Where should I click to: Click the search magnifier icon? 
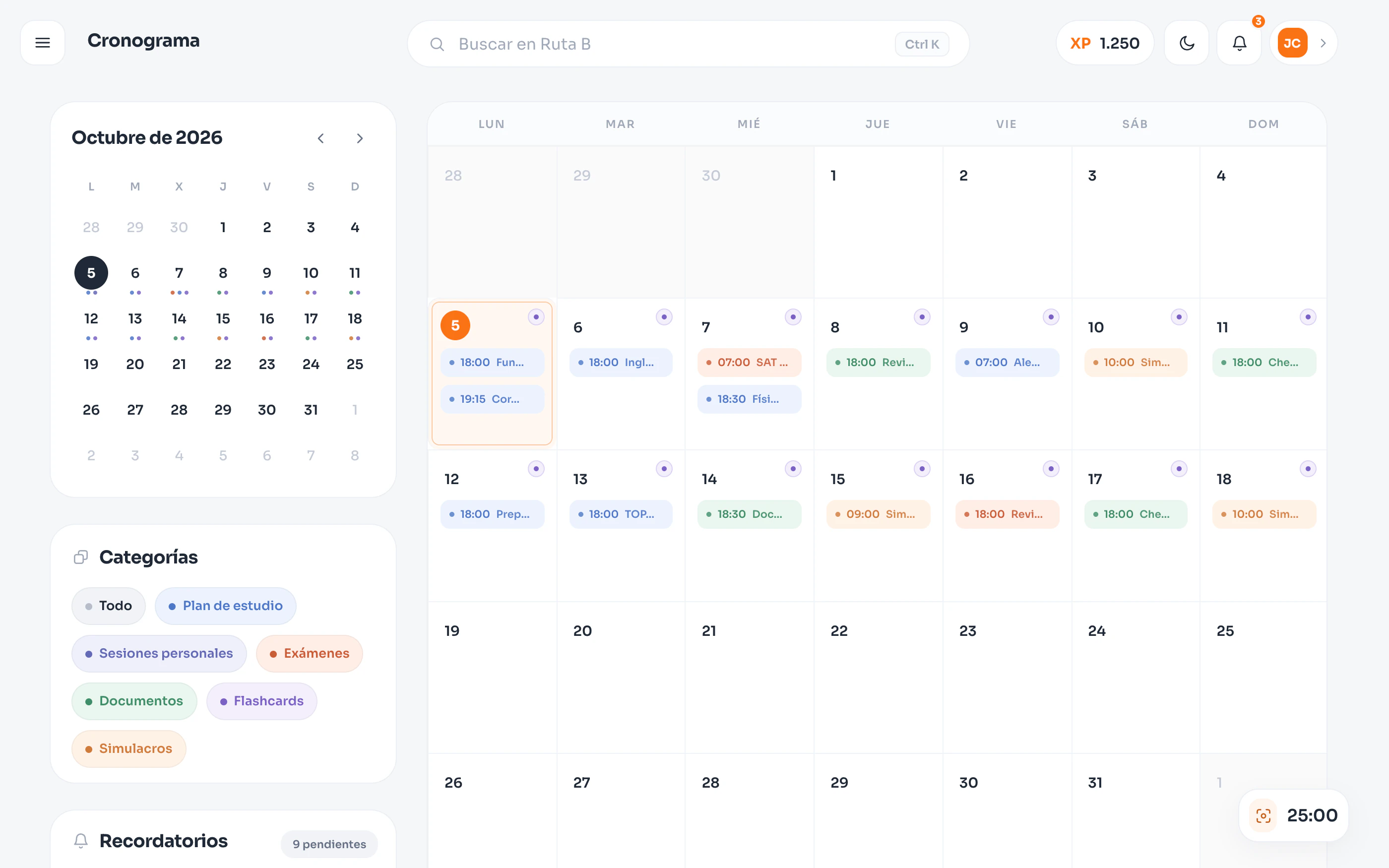[x=437, y=44]
